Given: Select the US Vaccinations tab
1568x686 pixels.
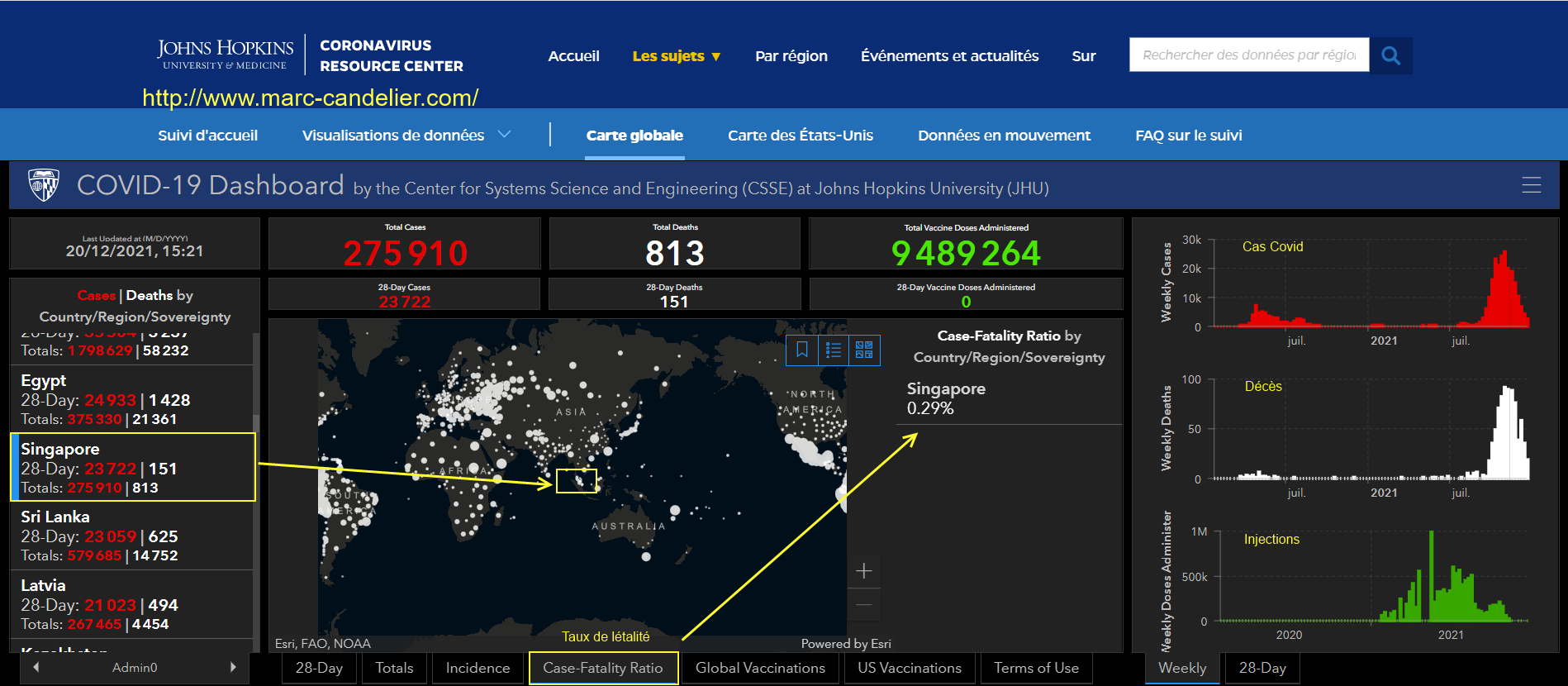Looking at the screenshot, I should point(910,668).
